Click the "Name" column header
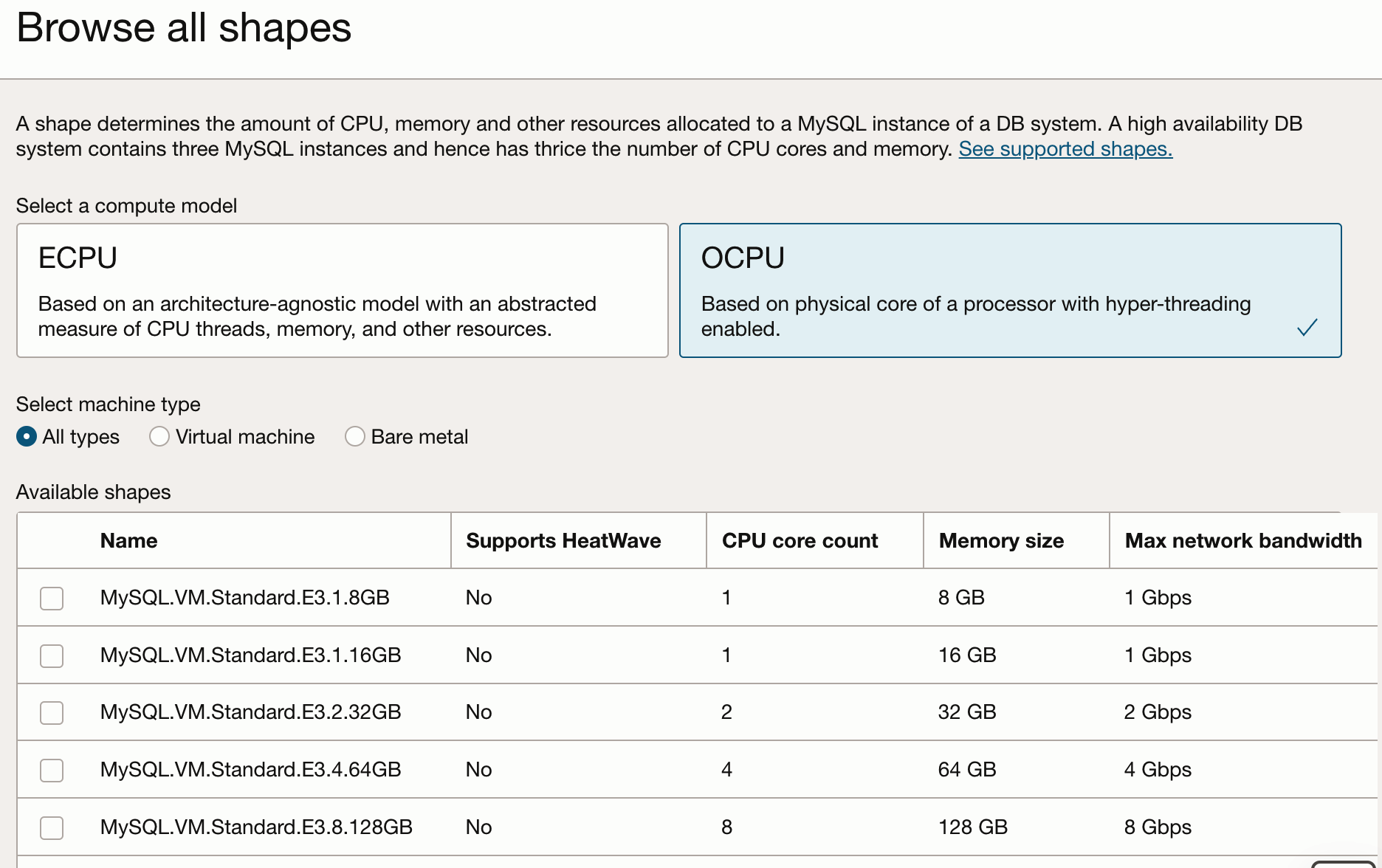Screen dimensions: 1382x868 tap(128, 540)
